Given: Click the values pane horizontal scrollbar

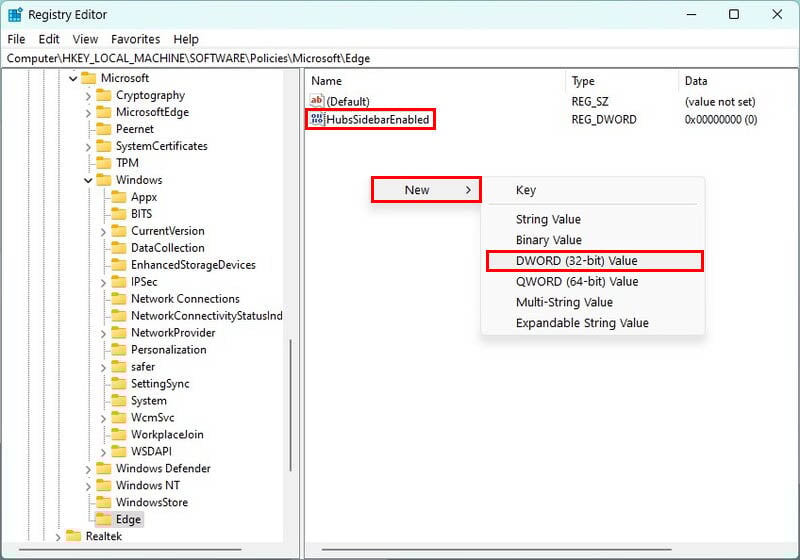Looking at the screenshot, I should tap(496, 550).
